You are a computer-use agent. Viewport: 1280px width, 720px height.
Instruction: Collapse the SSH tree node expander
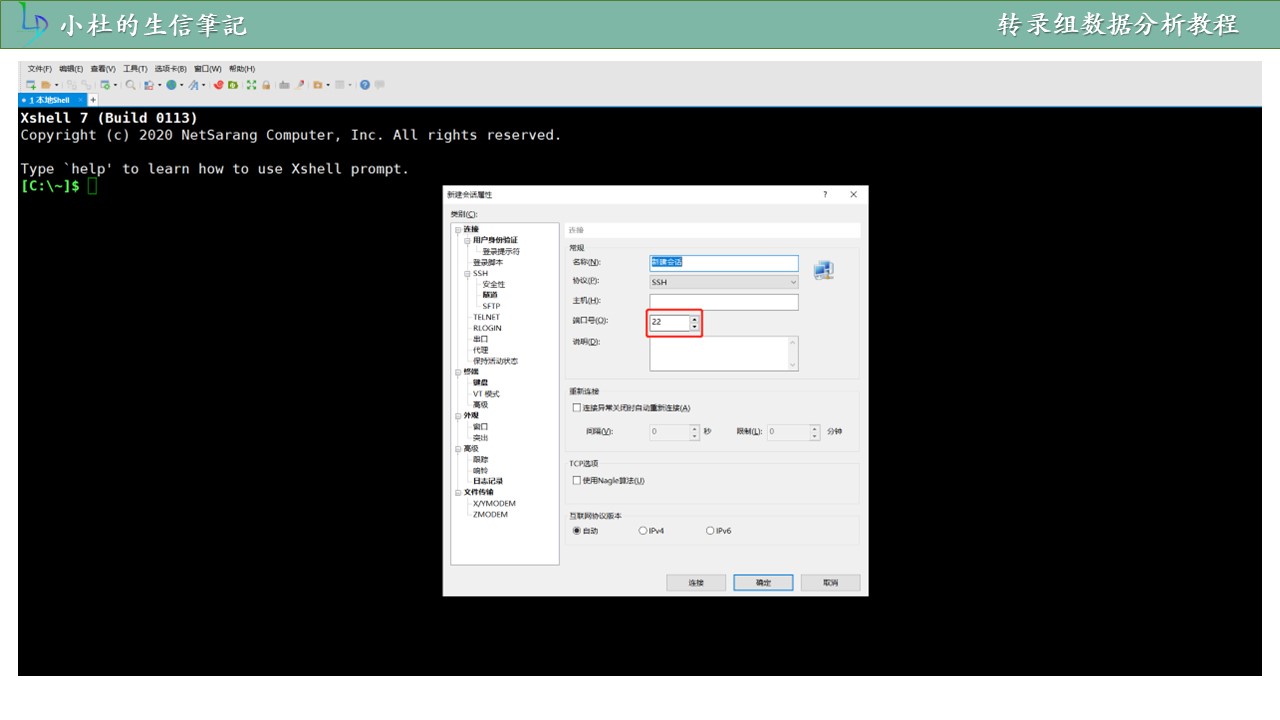(467, 273)
